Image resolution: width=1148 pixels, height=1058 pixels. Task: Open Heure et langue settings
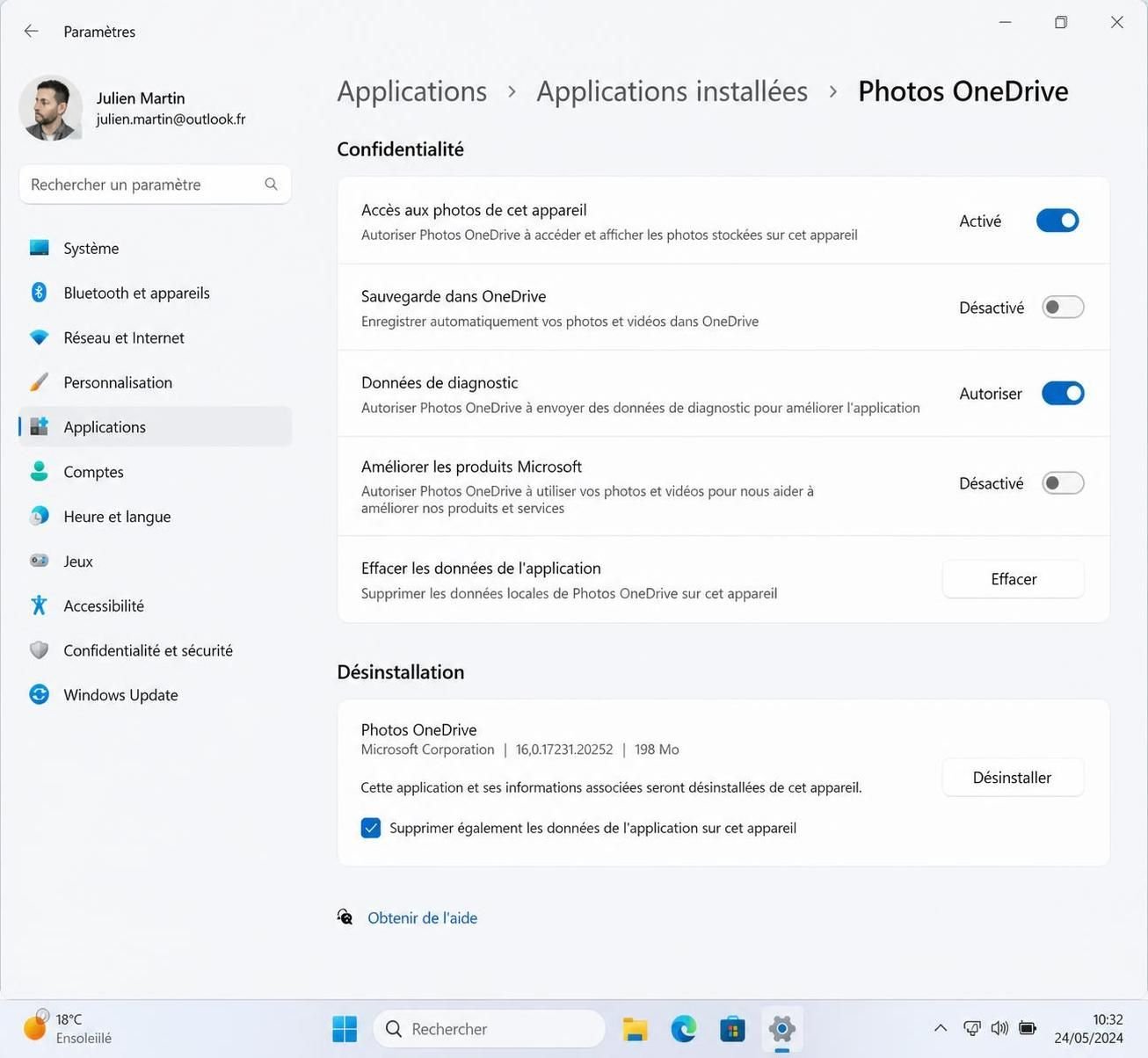coord(155,517)
